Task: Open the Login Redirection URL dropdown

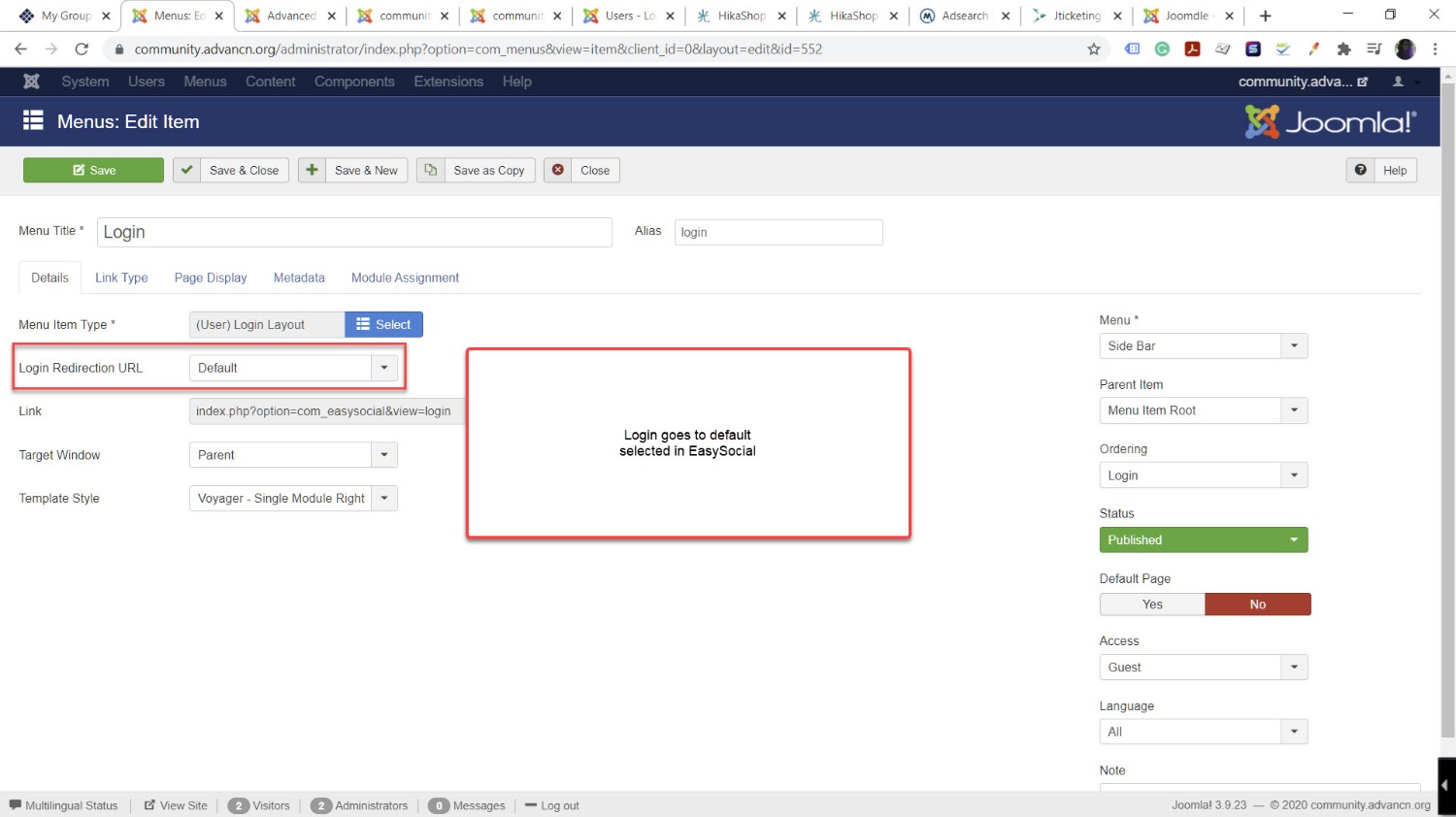Action: click(x=292, y=368)
